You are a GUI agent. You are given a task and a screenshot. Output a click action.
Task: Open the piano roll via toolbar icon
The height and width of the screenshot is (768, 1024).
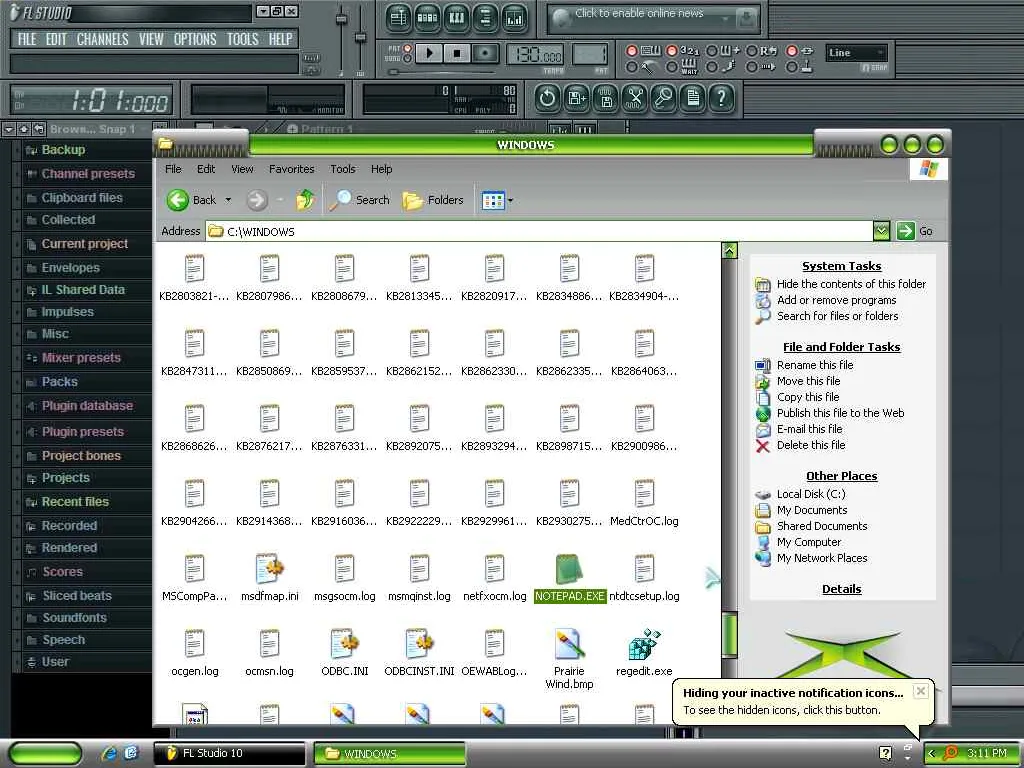pos(456,18)
